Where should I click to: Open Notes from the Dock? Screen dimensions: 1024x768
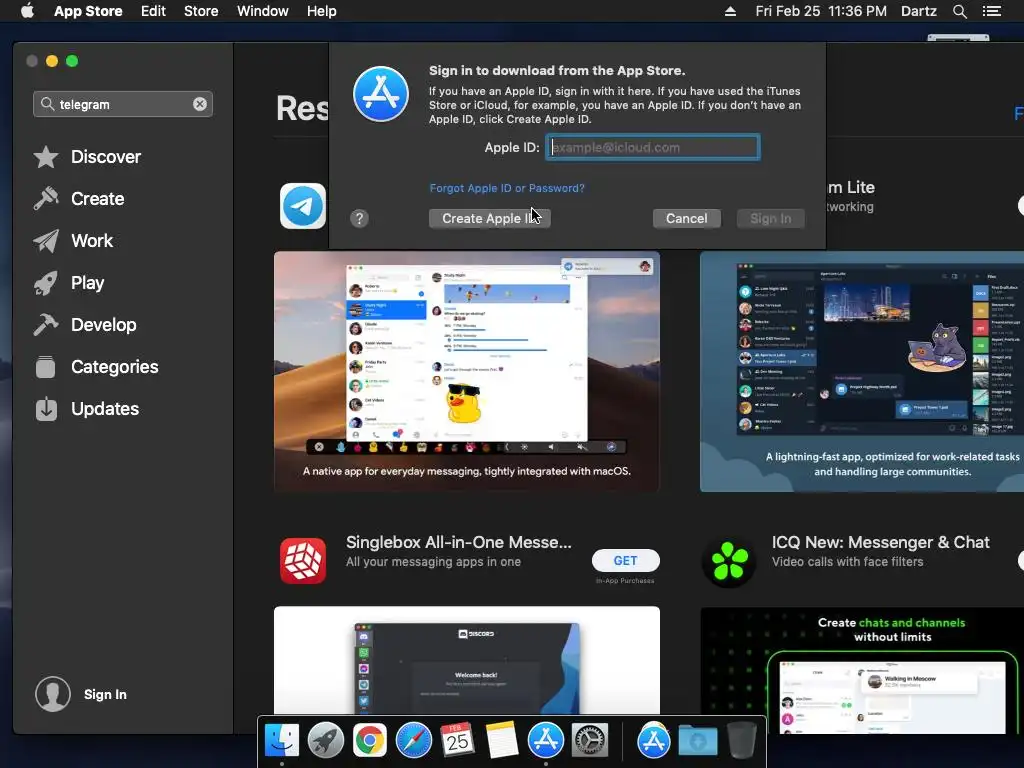[x=502, y=741]
